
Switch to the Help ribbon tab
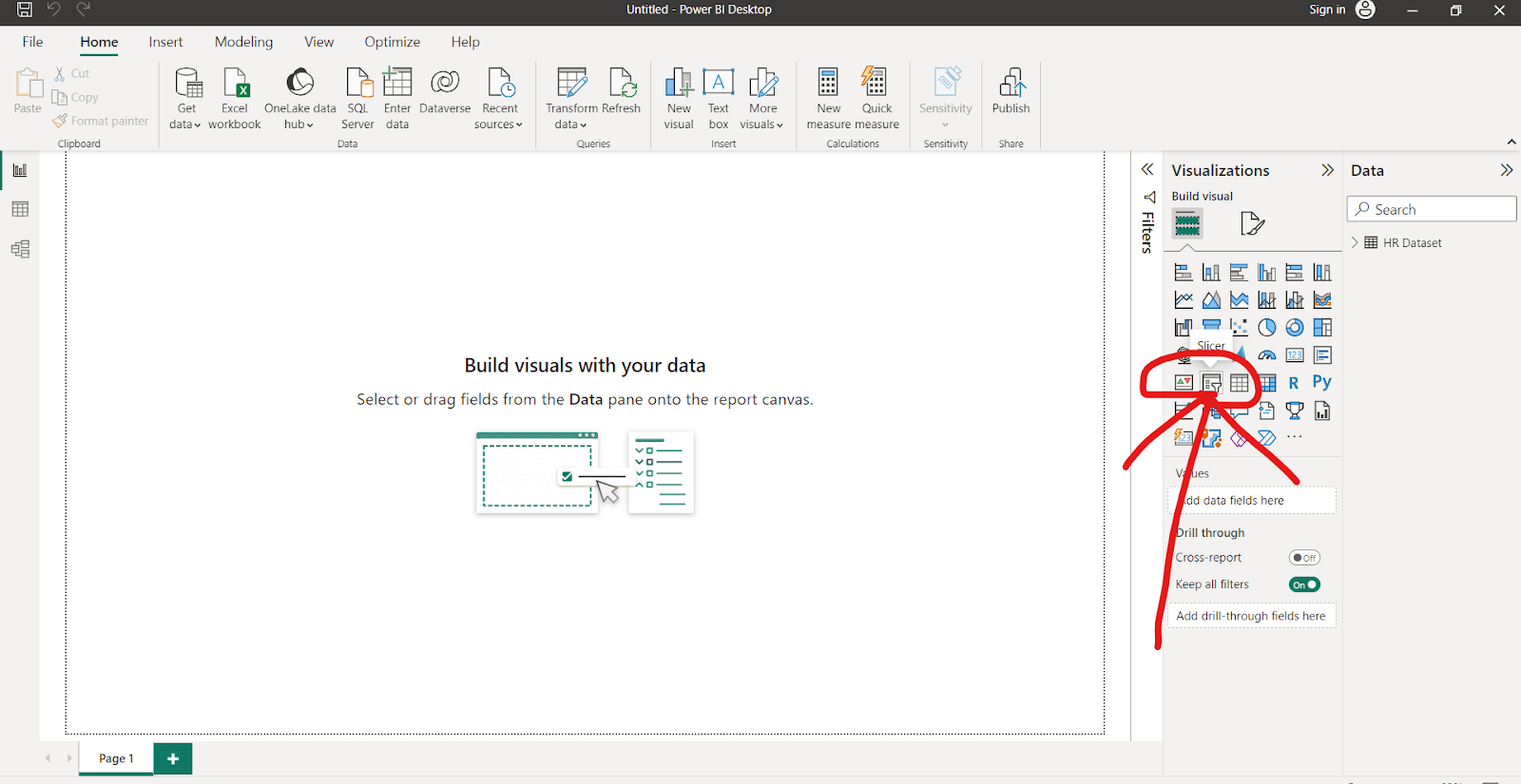pyautogui.click(x=466, y=42)
